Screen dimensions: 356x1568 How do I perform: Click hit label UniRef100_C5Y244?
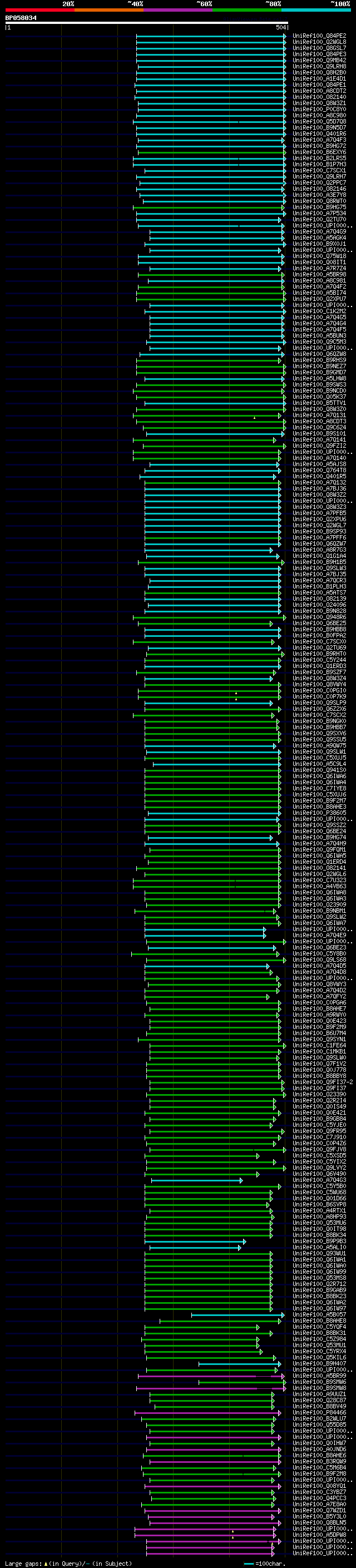pyautogui.click(x=319, y=660)
